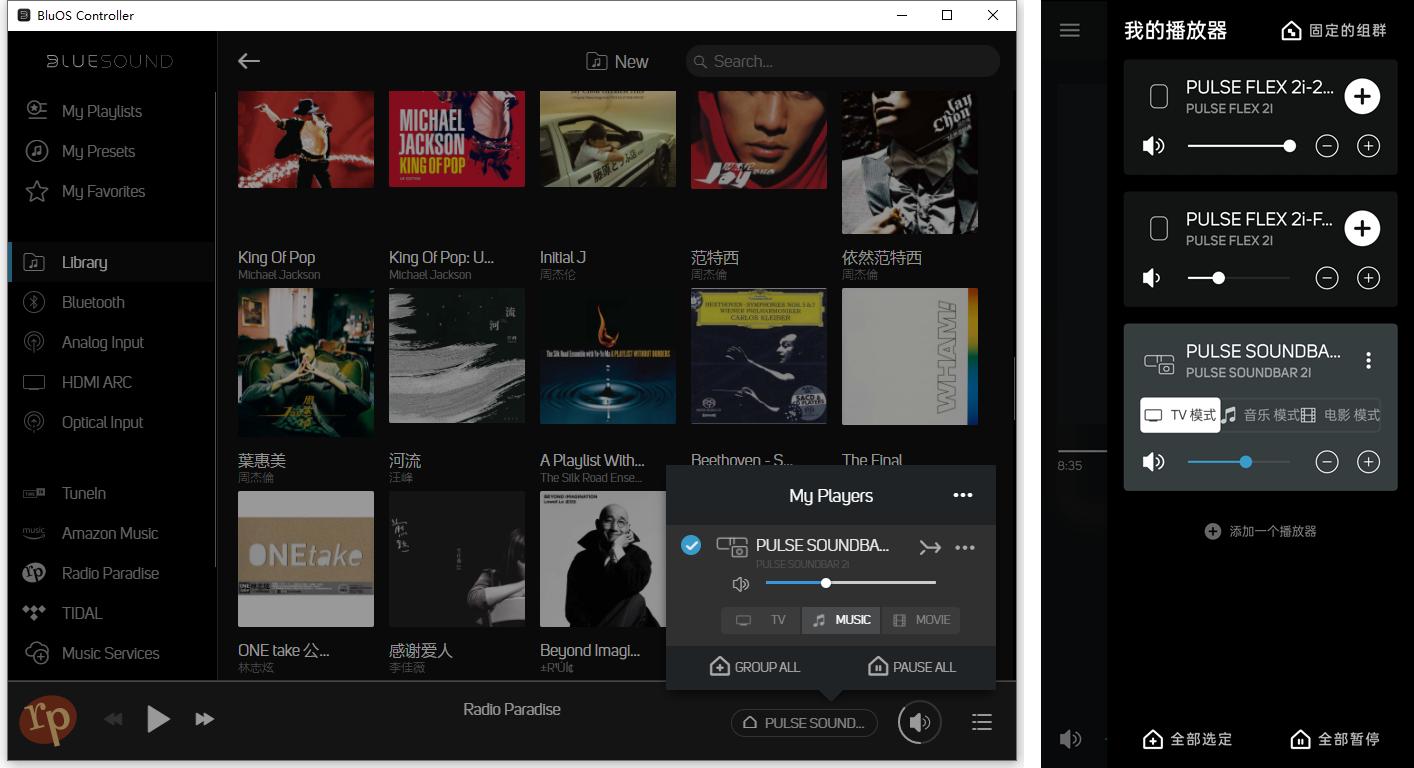This screenshot has height=768, width=1414.
Task: Open the play queue list icon
Action: click(981, 722)
